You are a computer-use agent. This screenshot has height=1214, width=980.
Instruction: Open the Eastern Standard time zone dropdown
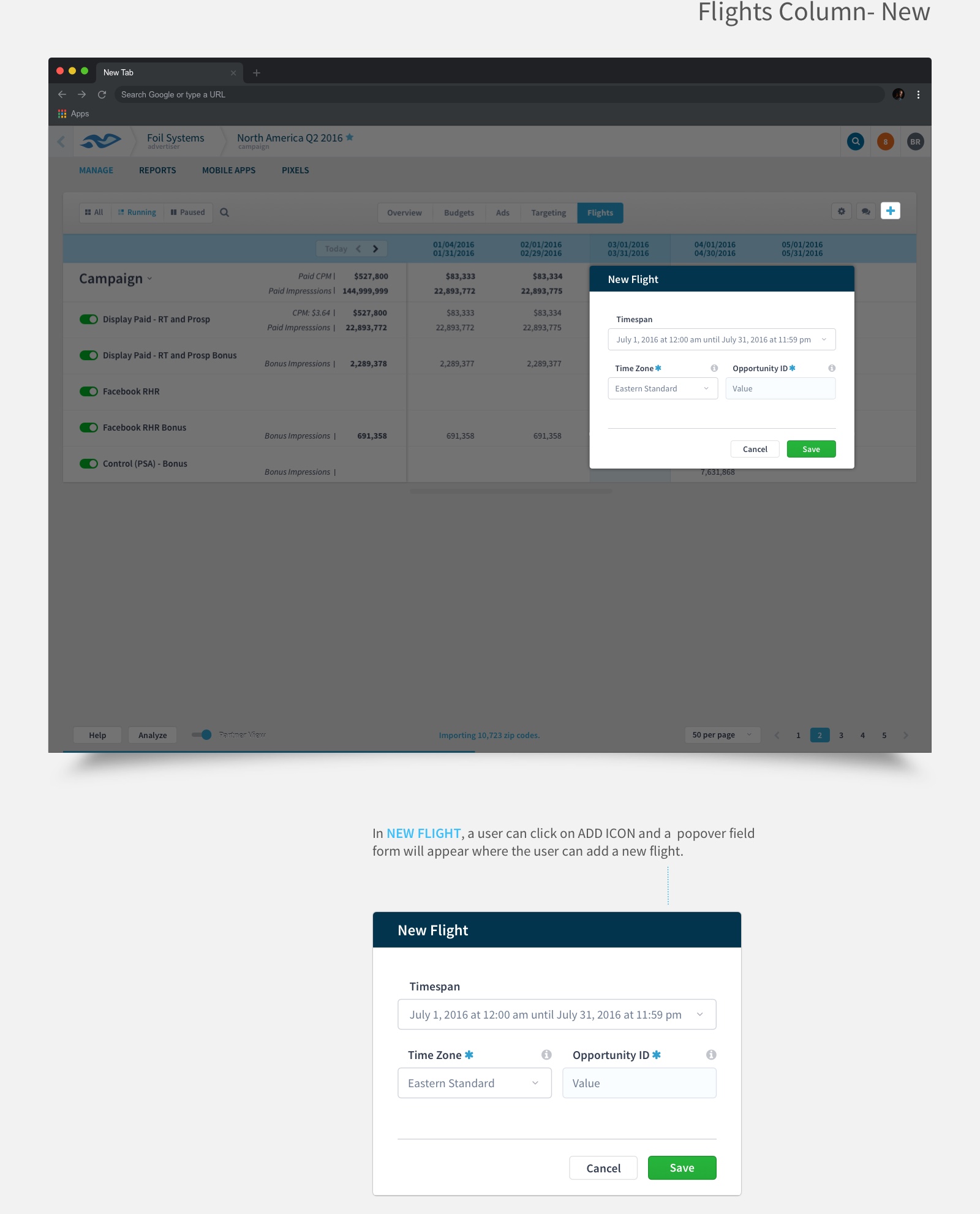pos(662,388)
